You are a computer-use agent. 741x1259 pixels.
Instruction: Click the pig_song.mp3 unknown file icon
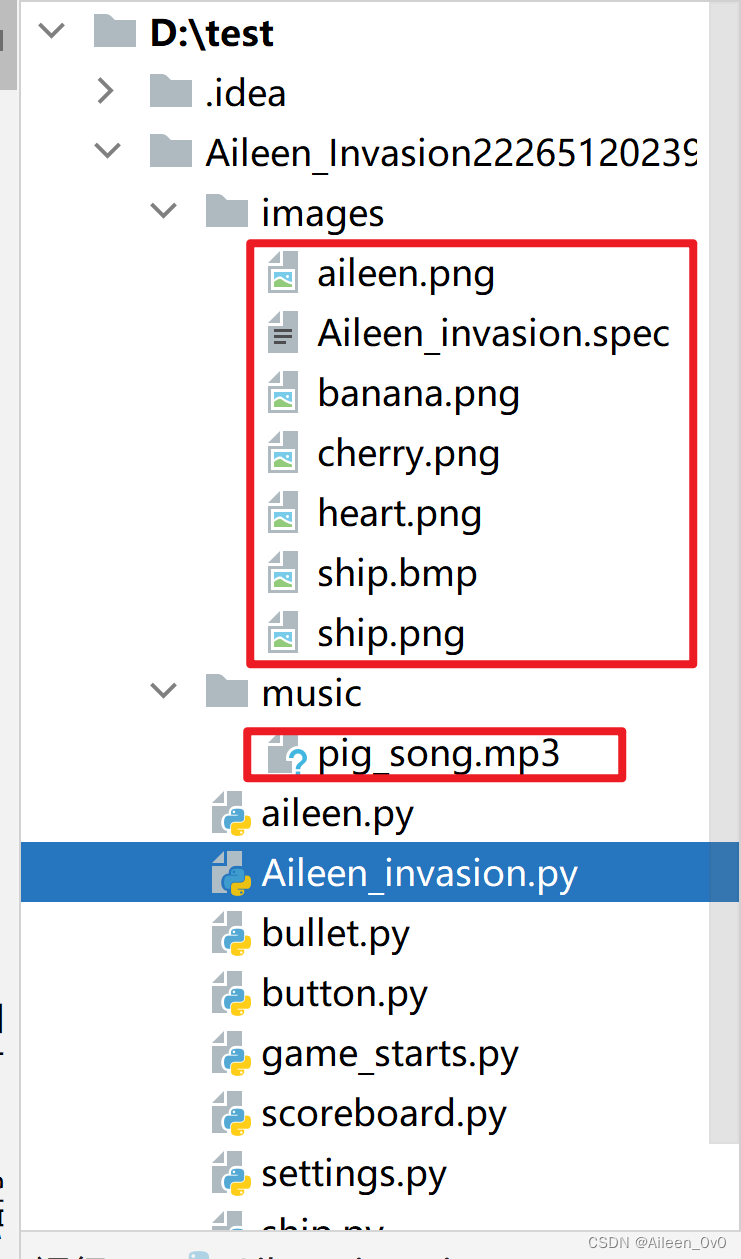285,755
